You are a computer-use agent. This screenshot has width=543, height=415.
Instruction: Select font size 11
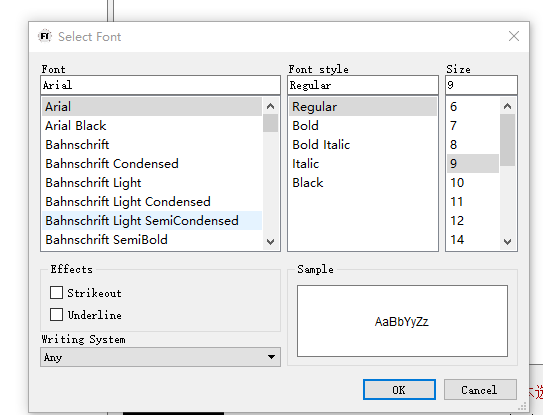pyautogui.click(x=473, y=202)
